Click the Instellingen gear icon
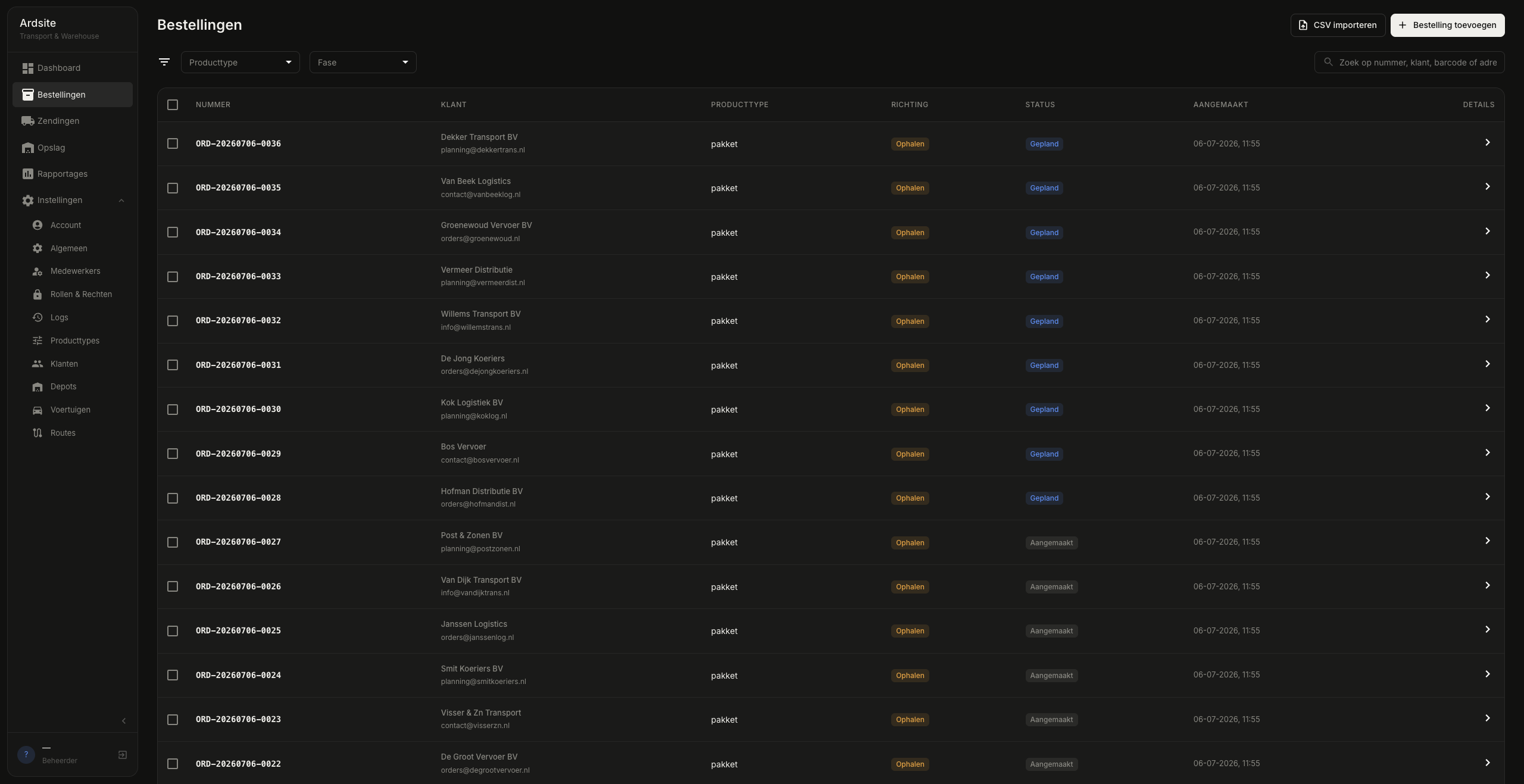The height and width of the screenshot is (784, 1524). pyautogui.click(x=27, y=201)
